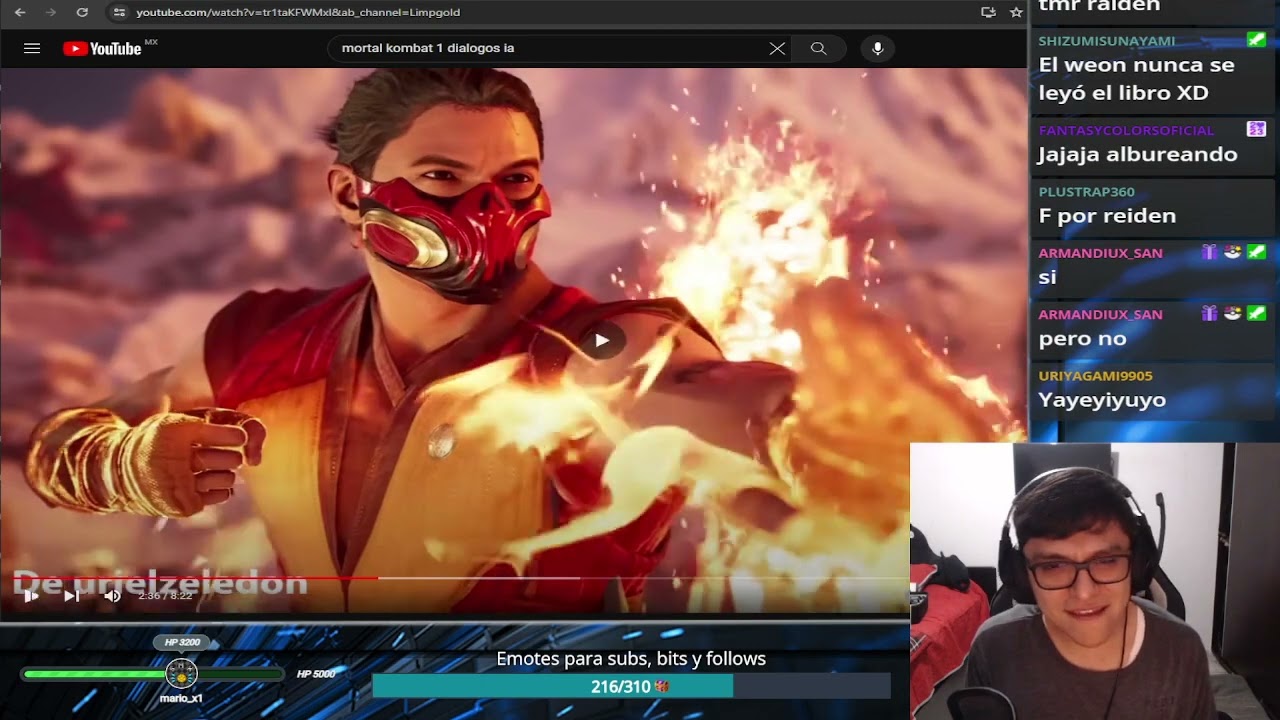Screen dimensions: 1280x720
Task: Skip to next video button
Action: pyautogui.click(x=71, y=596)
